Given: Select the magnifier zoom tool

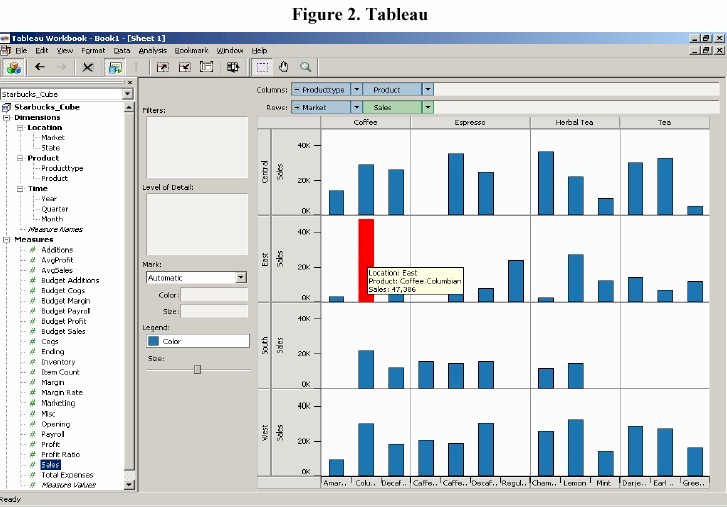Looking at the screenshot, I should click(305, 67).
